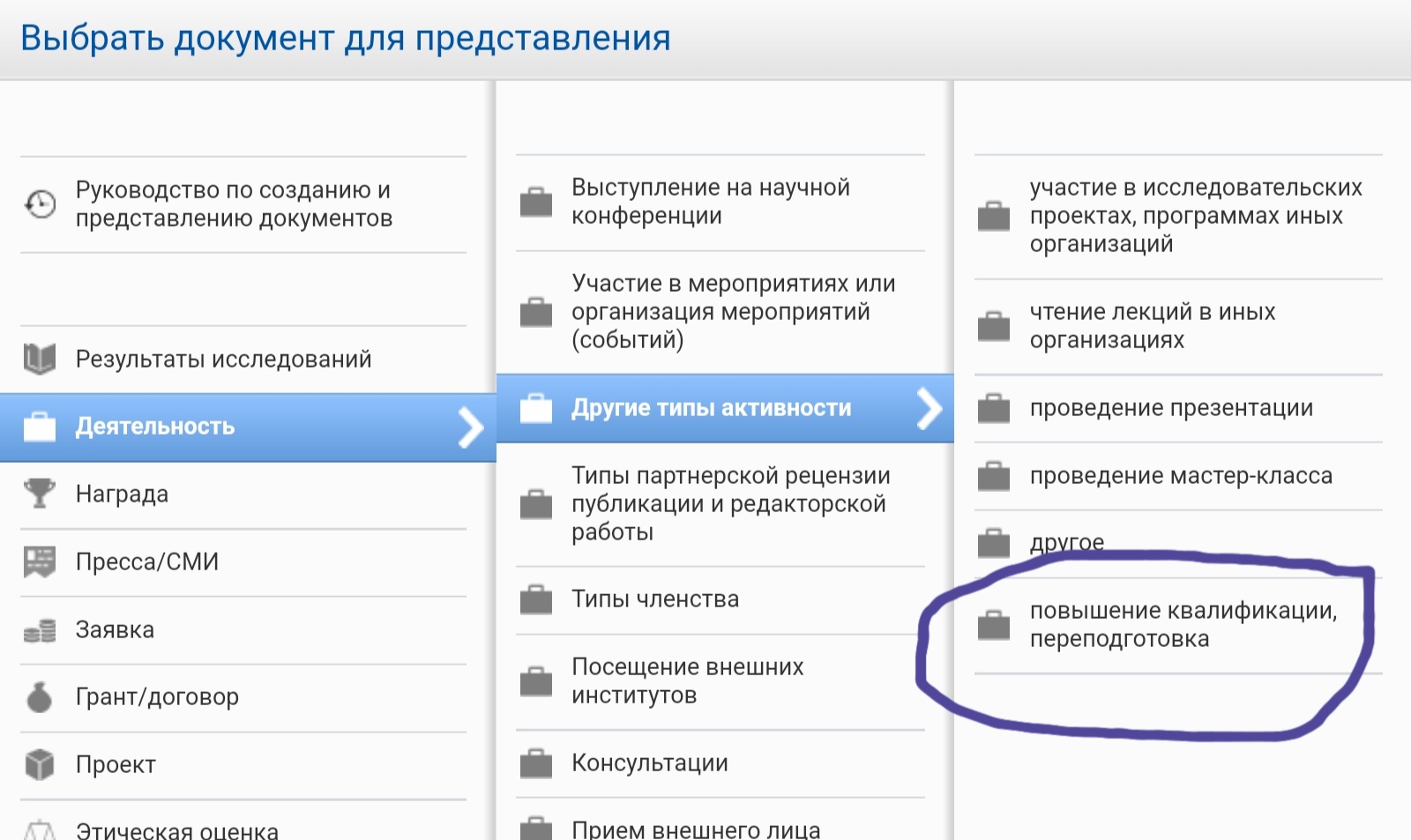Click the clock icon beside Руководство по созданию
The height and width of the screenshot is (840, 1411).
click(x=40, y=204)
